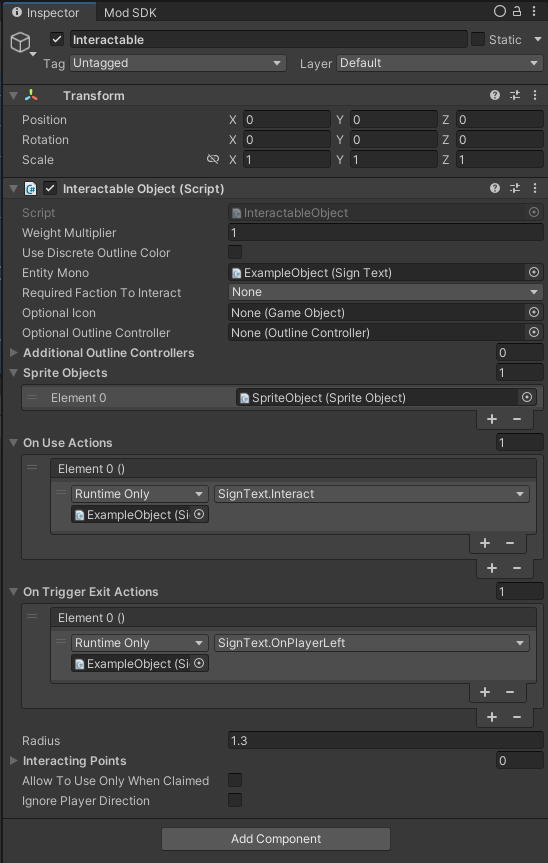Open Required Faction To Interact dropdown

click(x=386, y=292)
